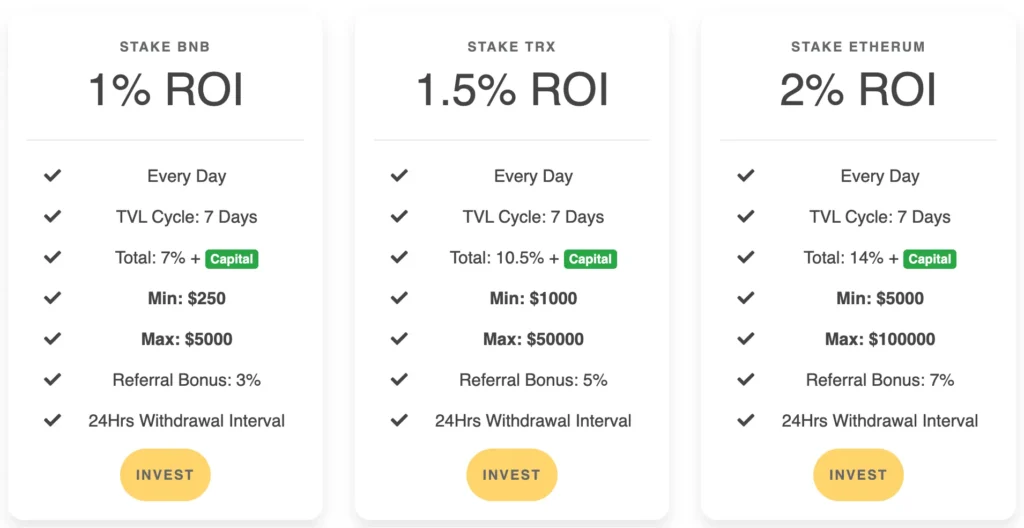Click the STAKE TRX plan title
Image resolution: width=1024 pixels, height=528 pixels.
coord(512,47)
